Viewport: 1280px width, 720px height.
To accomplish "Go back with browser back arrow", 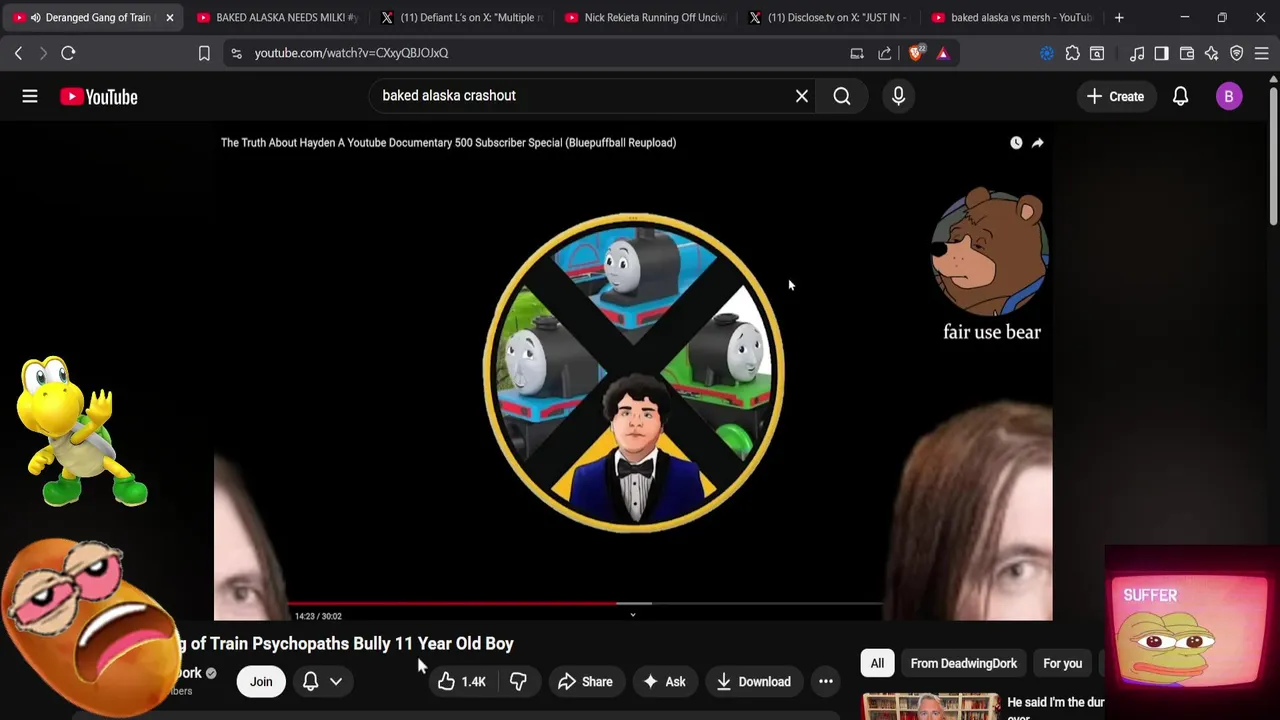I will 18,53.
